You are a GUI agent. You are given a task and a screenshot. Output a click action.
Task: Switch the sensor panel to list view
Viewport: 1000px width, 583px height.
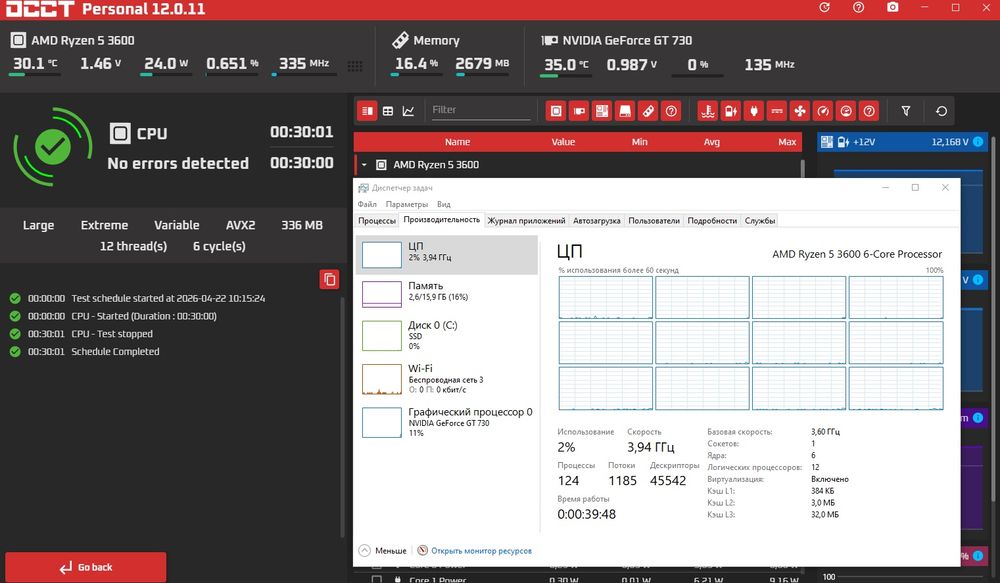[x=367, y=111]
